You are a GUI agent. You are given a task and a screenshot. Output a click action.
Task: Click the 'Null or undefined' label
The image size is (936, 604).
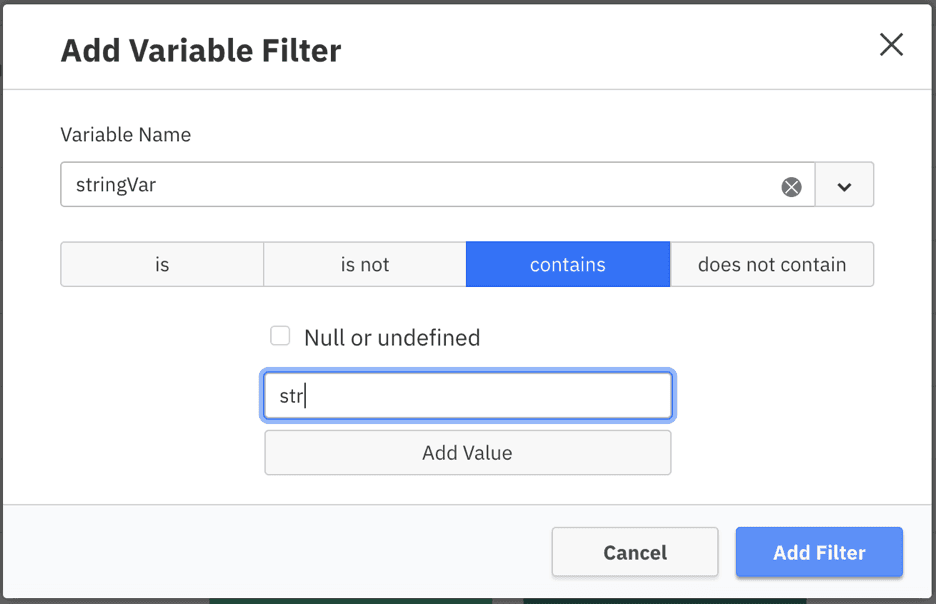(x=392, y=338)
